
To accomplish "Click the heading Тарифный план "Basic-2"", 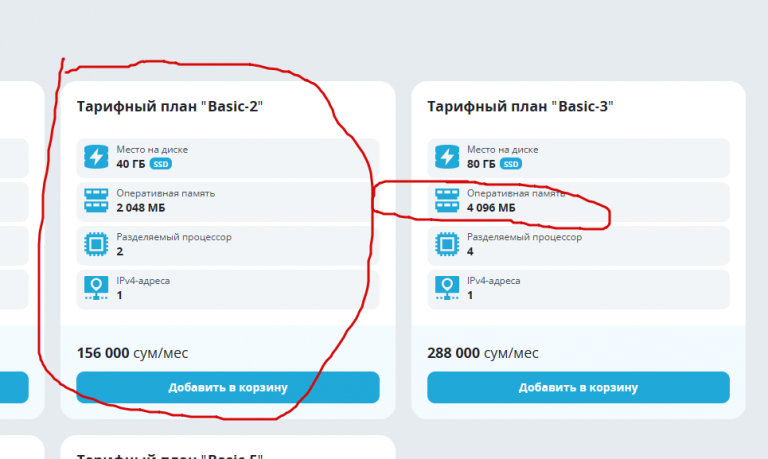I will [x=170, y=106].
